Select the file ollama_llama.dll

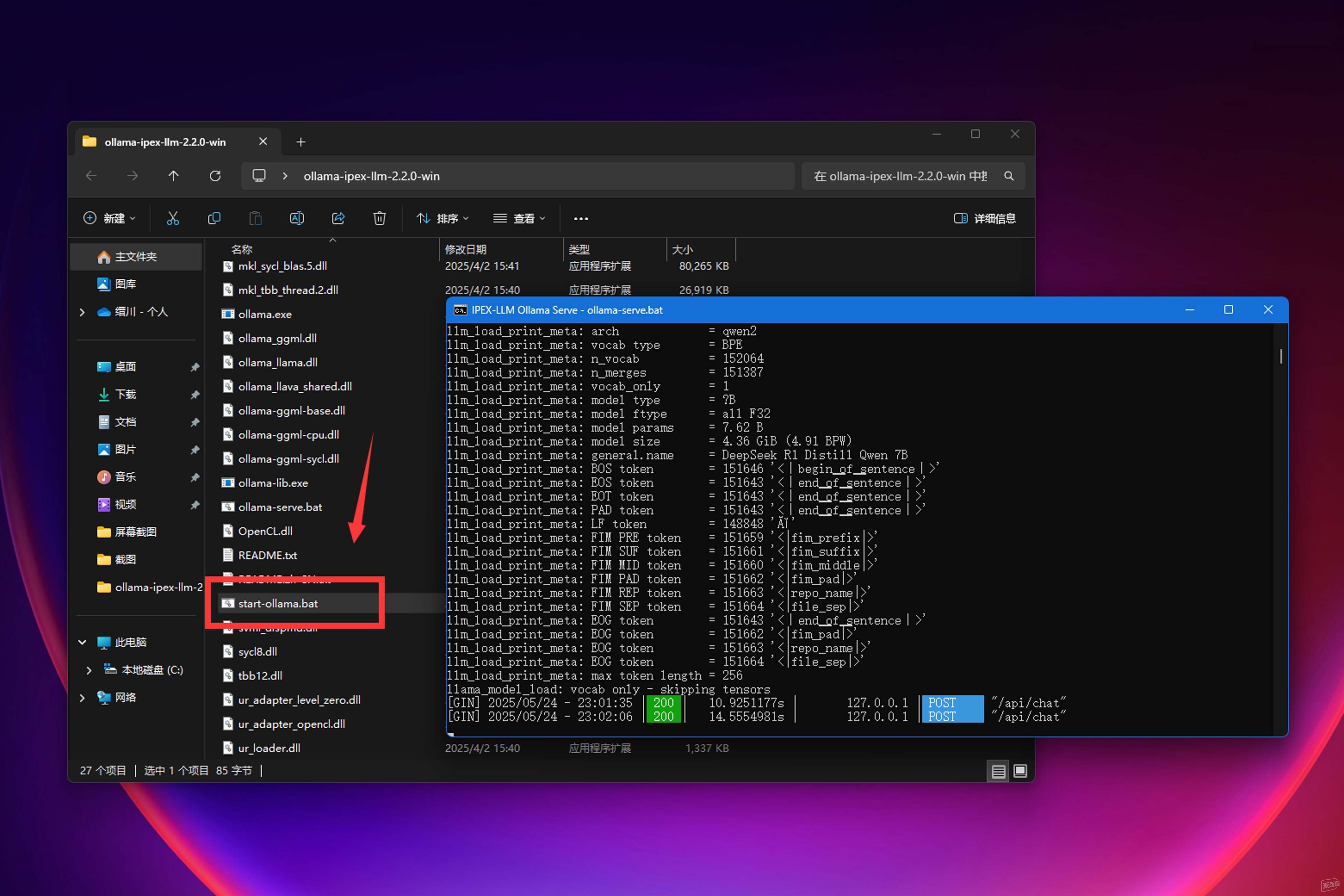(x=278, y=362)
